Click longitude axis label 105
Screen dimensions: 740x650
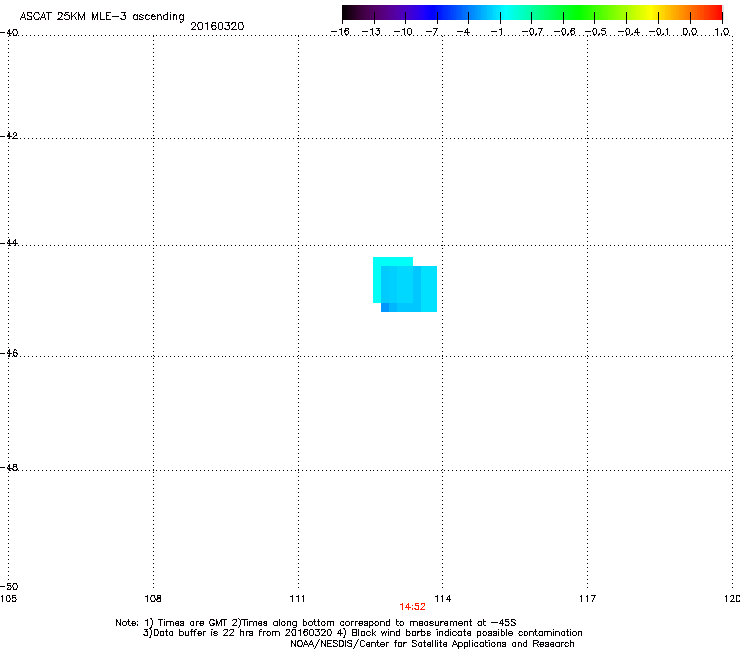point(8,599)
